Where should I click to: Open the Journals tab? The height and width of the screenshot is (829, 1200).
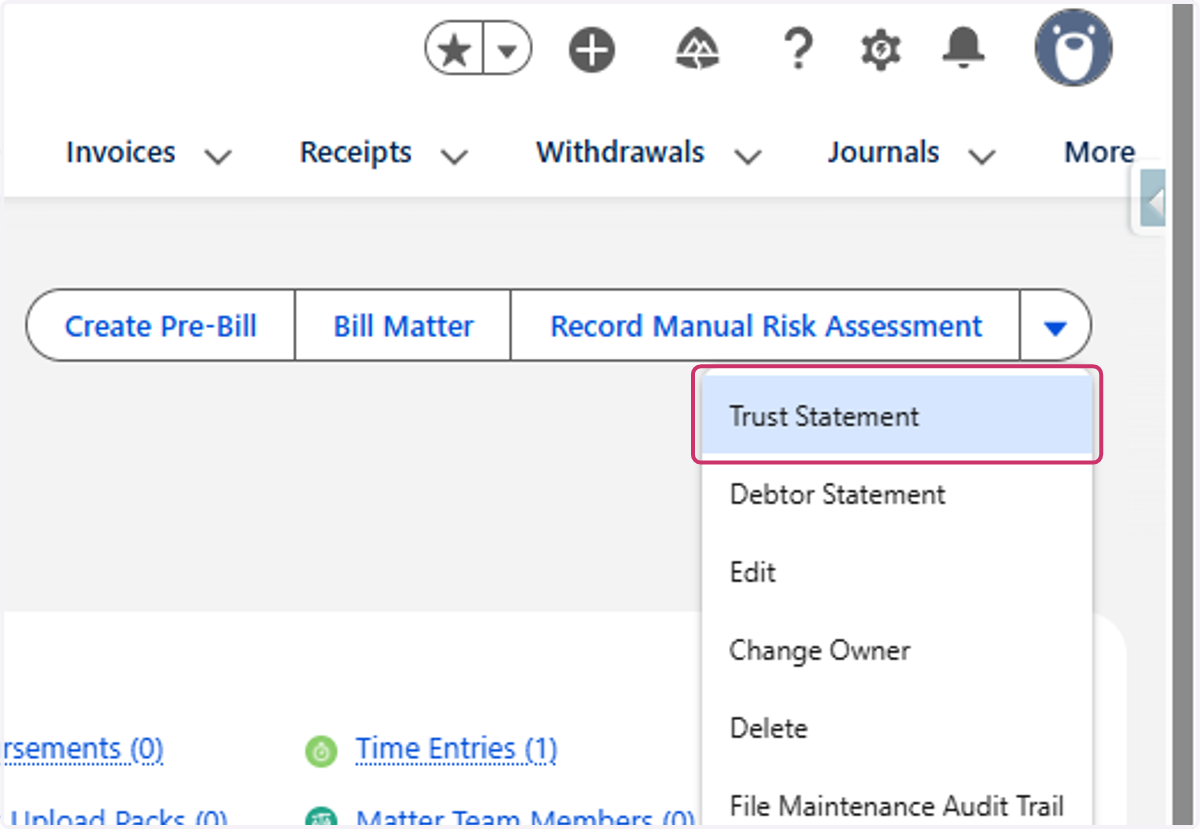tap(883, 152)
